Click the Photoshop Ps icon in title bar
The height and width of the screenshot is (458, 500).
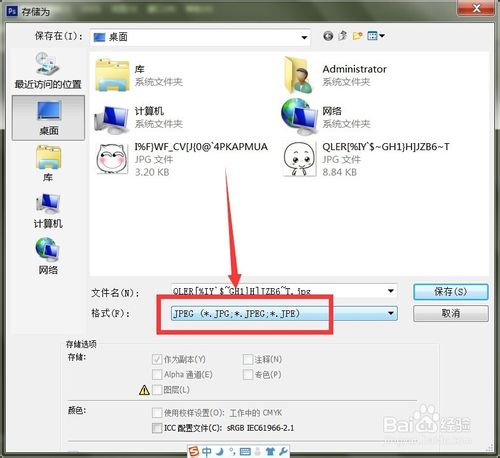(12, 11)
